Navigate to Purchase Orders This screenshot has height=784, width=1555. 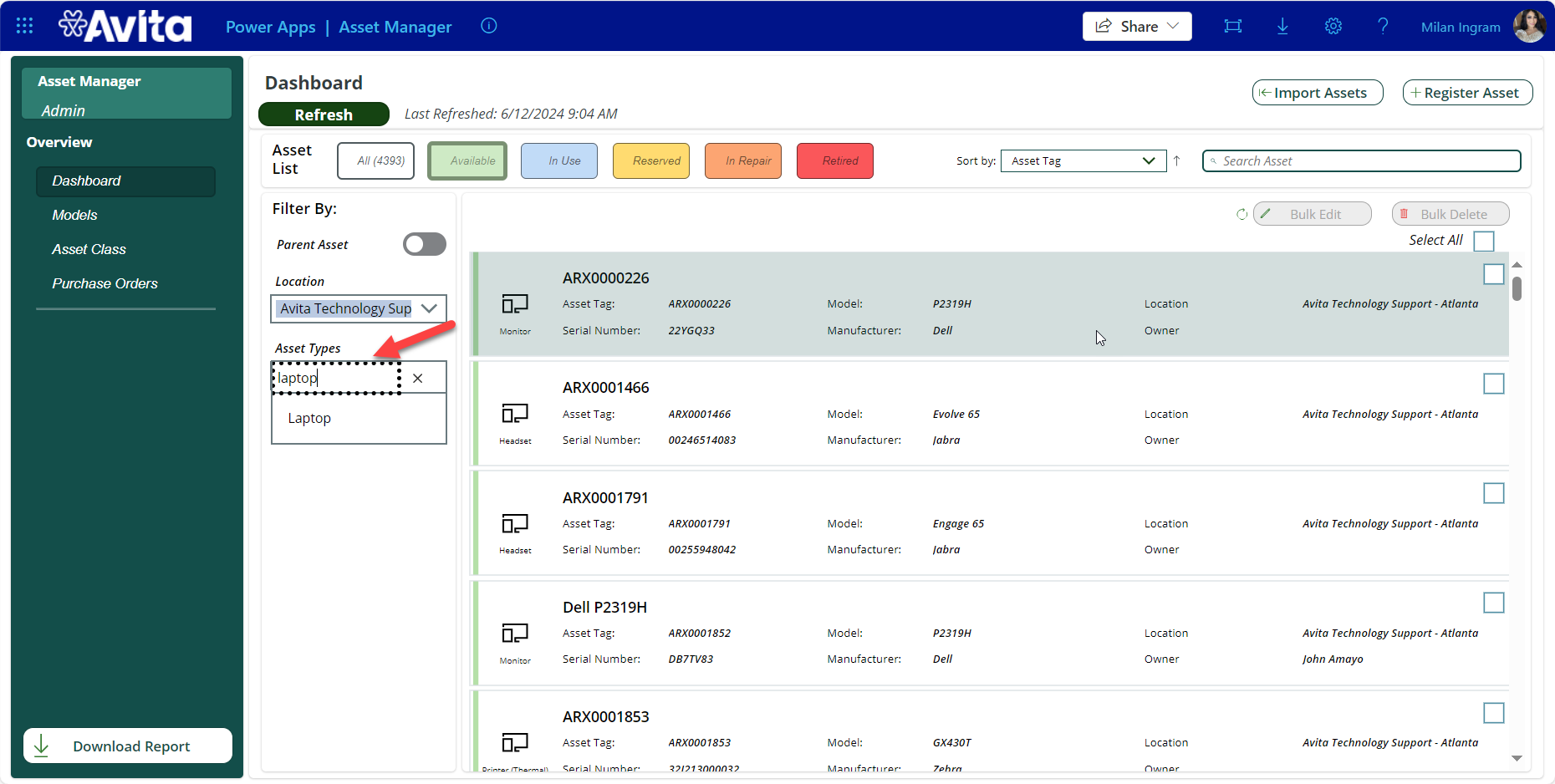105,283
